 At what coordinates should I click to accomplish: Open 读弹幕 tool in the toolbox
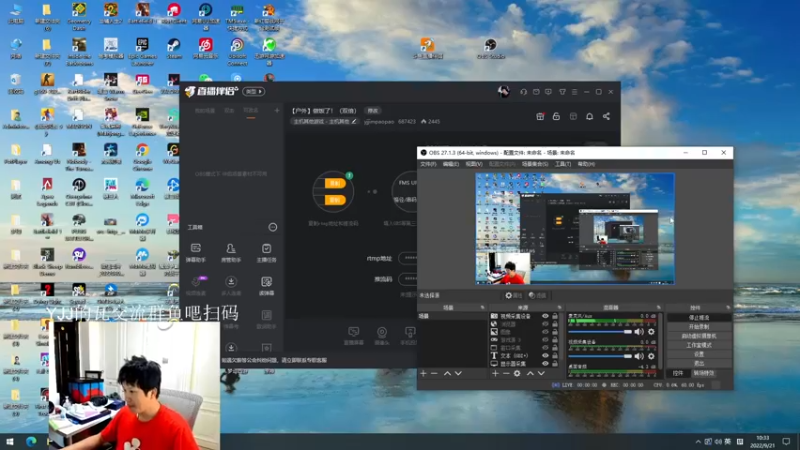coord(266,286)
